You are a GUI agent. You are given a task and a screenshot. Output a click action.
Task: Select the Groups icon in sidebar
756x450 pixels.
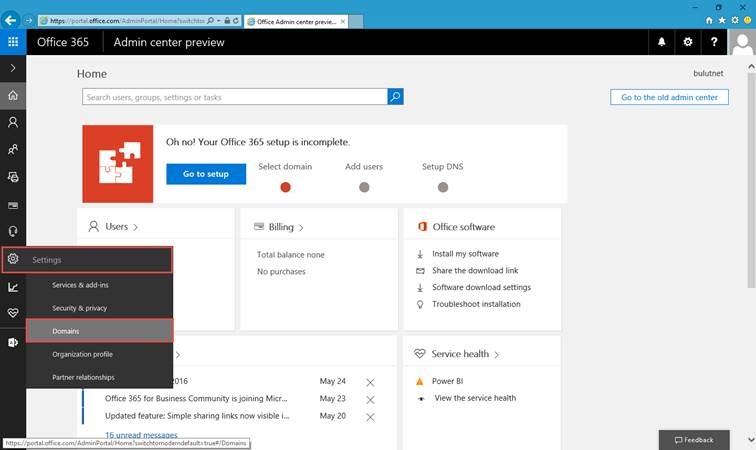pyautogui.click(x=13, y=150)
